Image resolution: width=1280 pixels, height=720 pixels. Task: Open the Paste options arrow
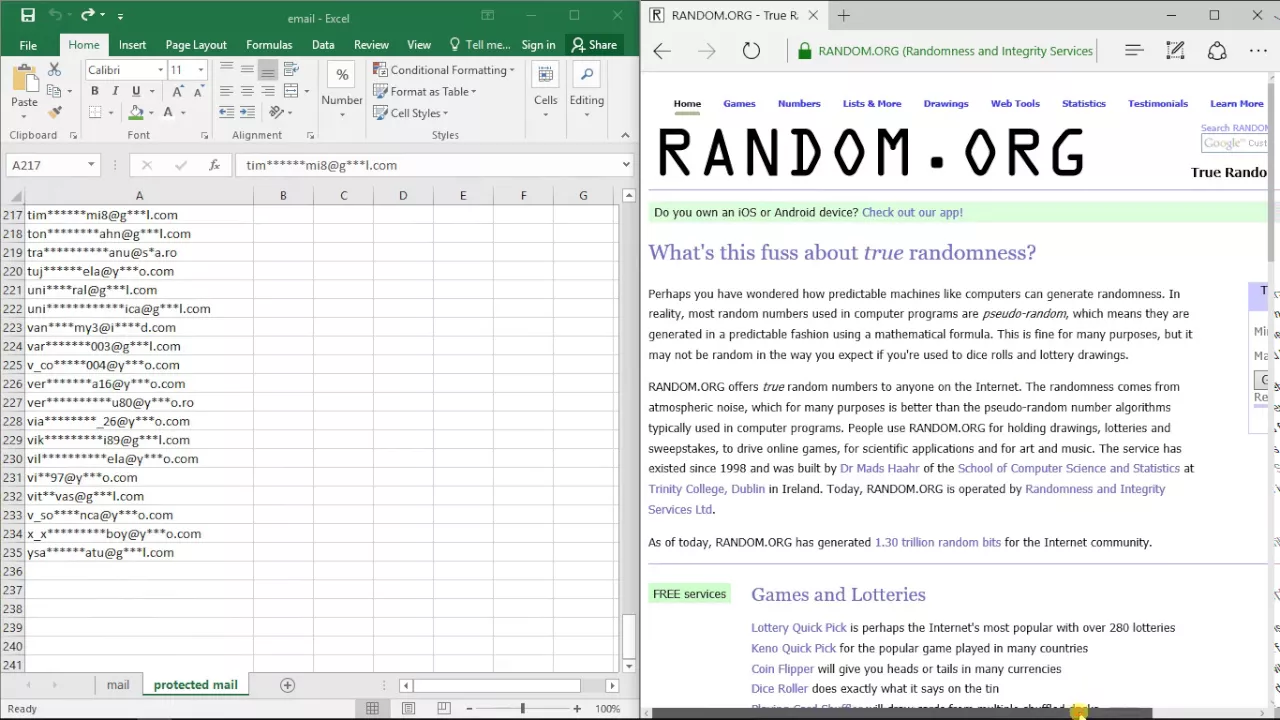pos(24,115)
